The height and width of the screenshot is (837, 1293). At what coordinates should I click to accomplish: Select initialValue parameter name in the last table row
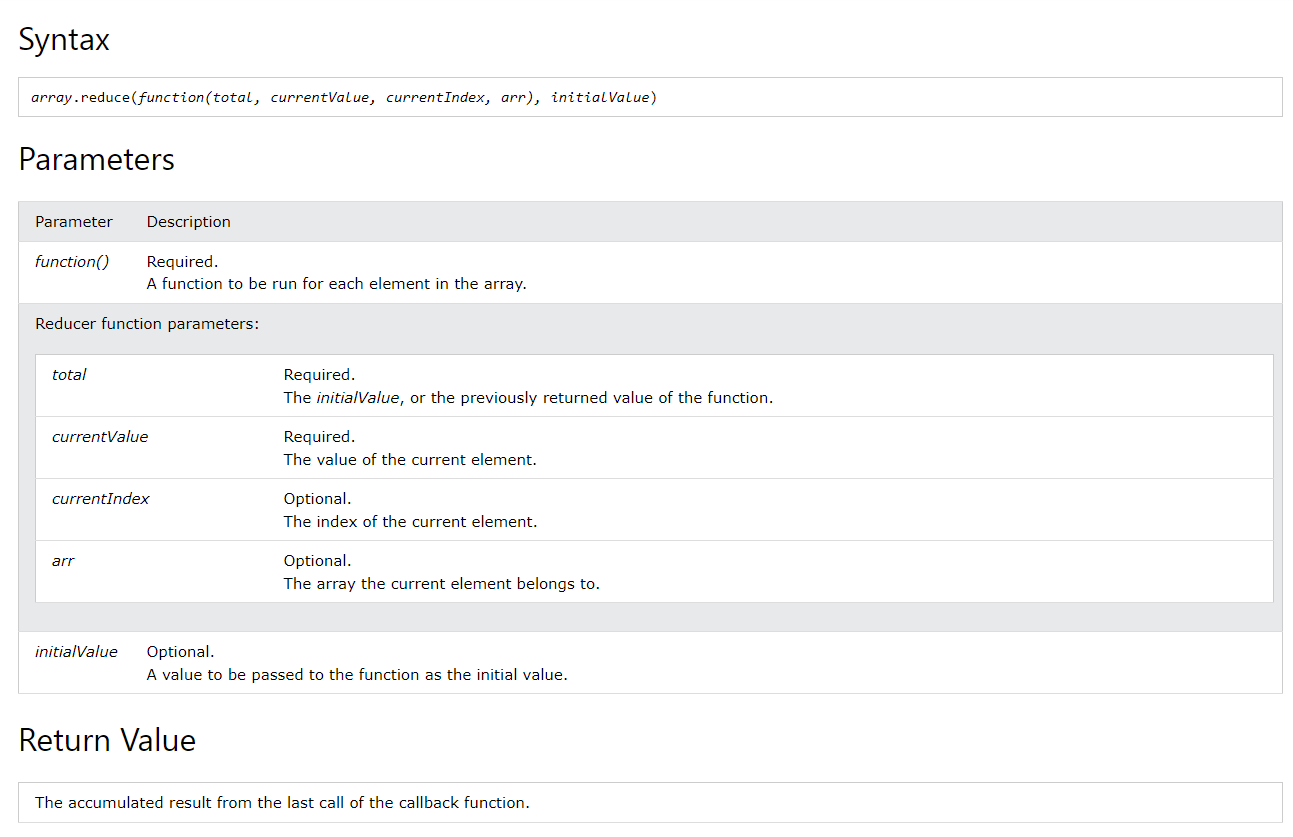pyautogui.click(x=76, y=652)
